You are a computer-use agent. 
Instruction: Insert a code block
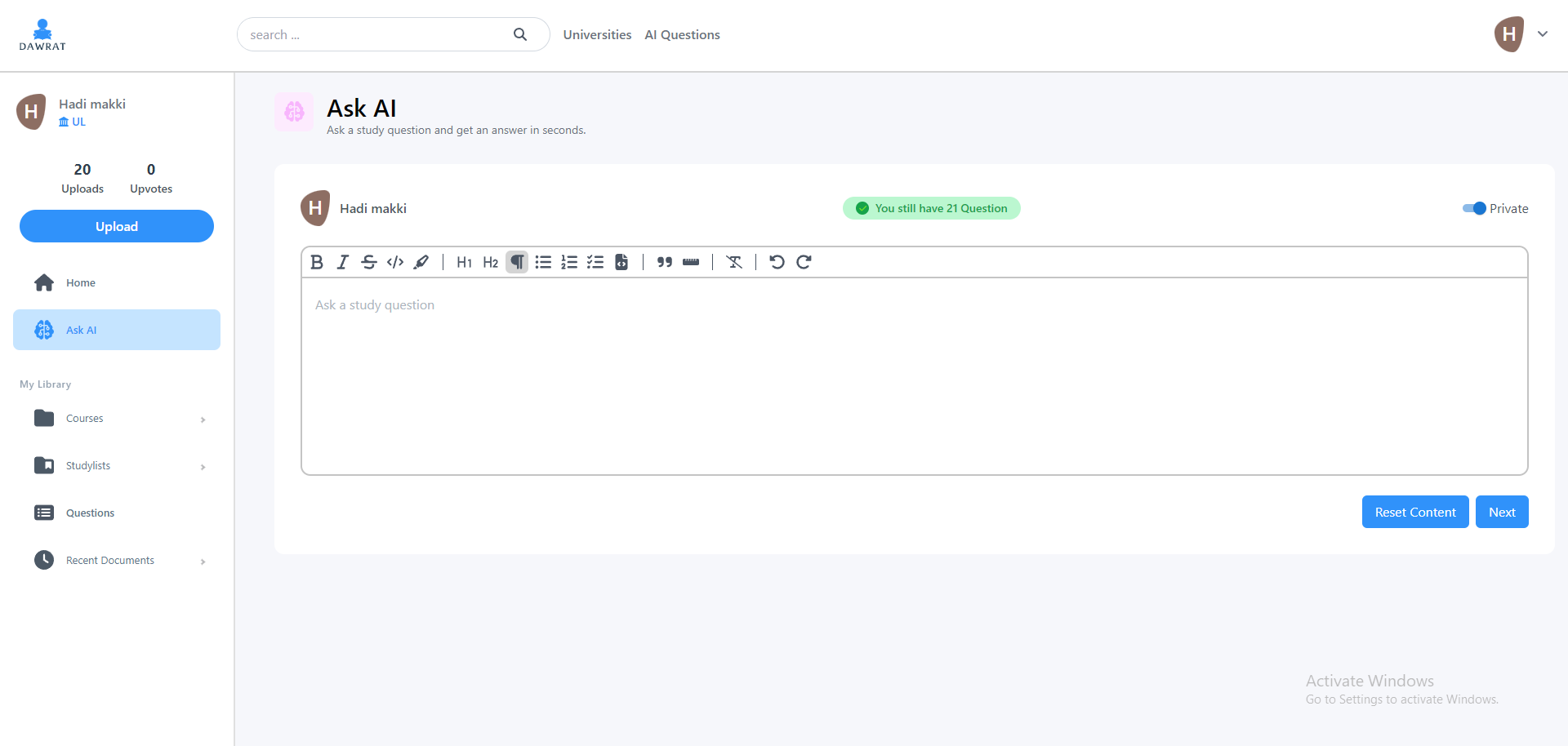click(x=621, y=262)
